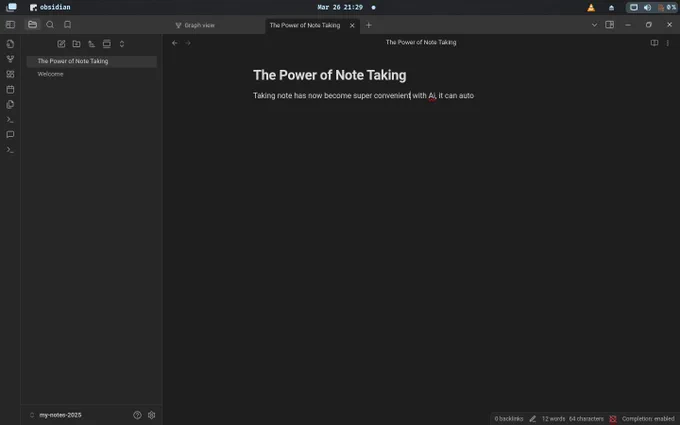Viewport: 680px width, 425px height.
Task: Open system volume speaker icon
Action: tap(647, 7)
